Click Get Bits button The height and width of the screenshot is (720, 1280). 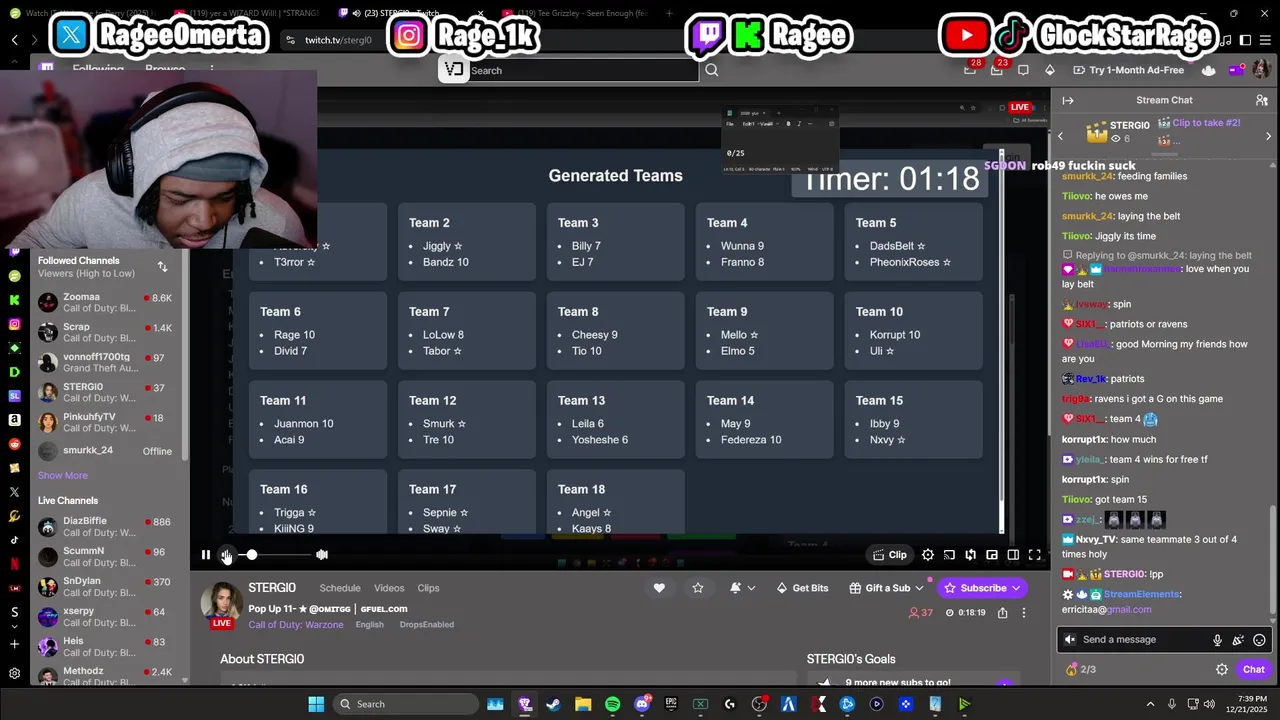click(x=802, y=588)
